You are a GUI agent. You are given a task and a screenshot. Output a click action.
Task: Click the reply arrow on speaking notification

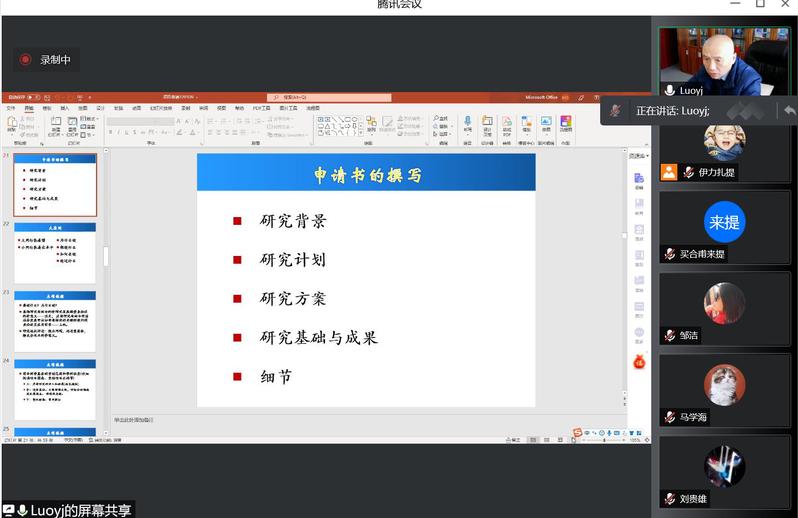point(788,110)
